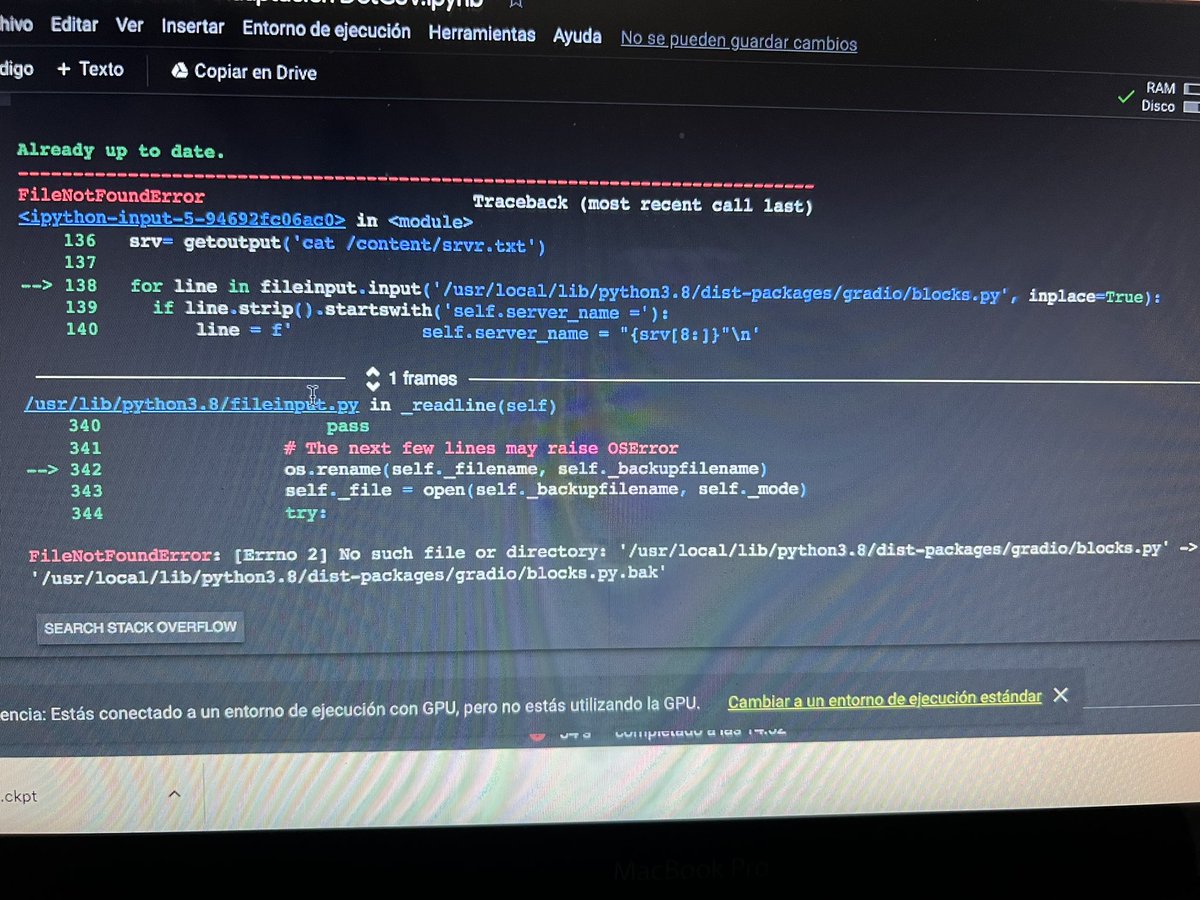Click the Disco usage indicator
The image size is (1200, 900).
(x=1169, y=105)
